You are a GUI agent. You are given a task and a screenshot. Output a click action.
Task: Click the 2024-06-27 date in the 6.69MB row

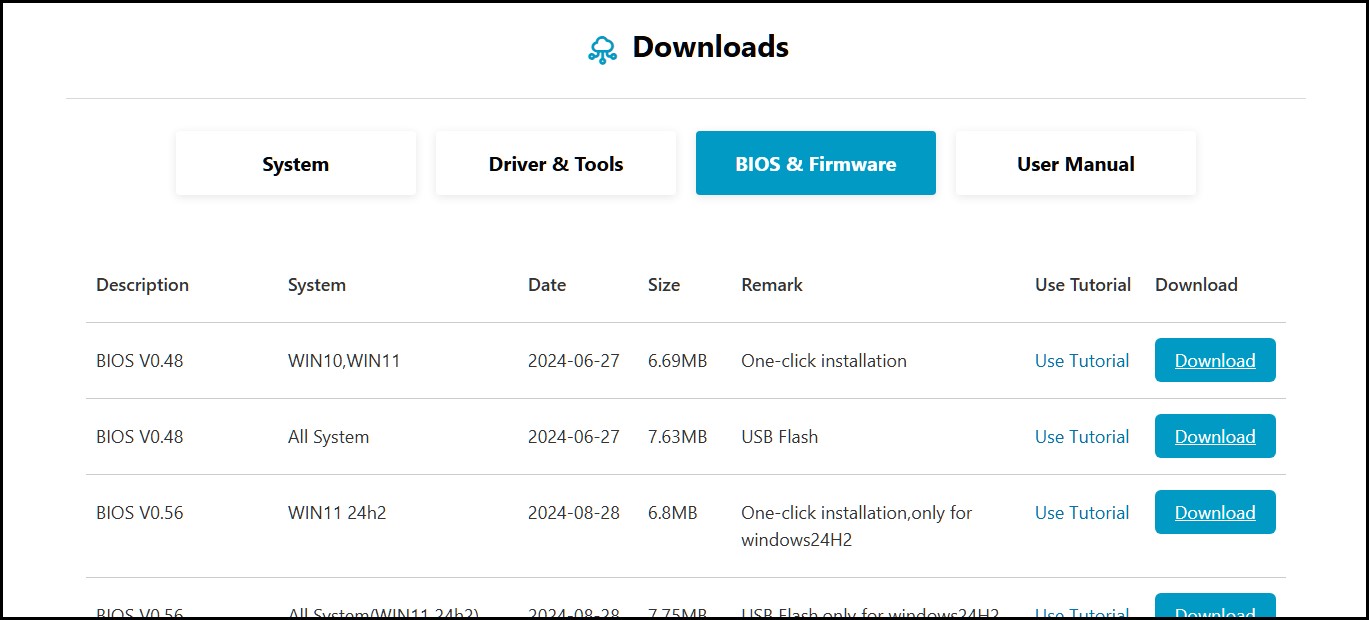click(574, 361)
